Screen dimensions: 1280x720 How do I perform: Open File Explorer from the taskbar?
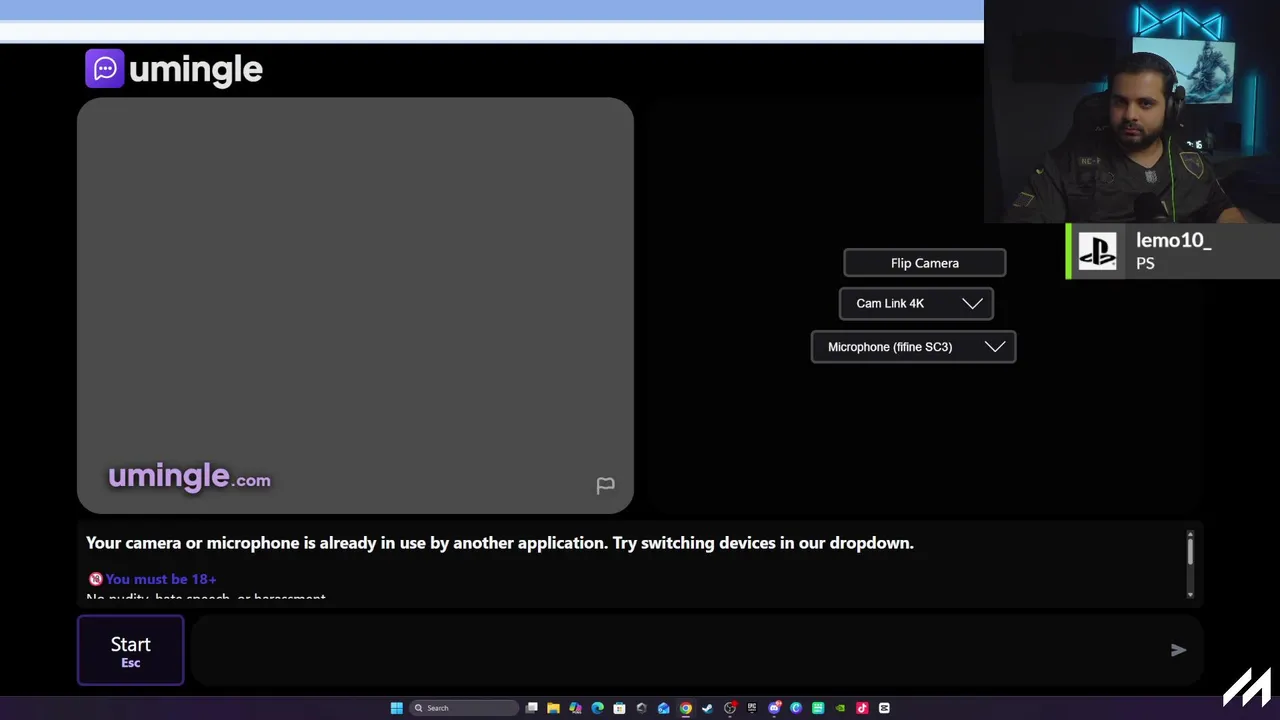pos(553,708)
